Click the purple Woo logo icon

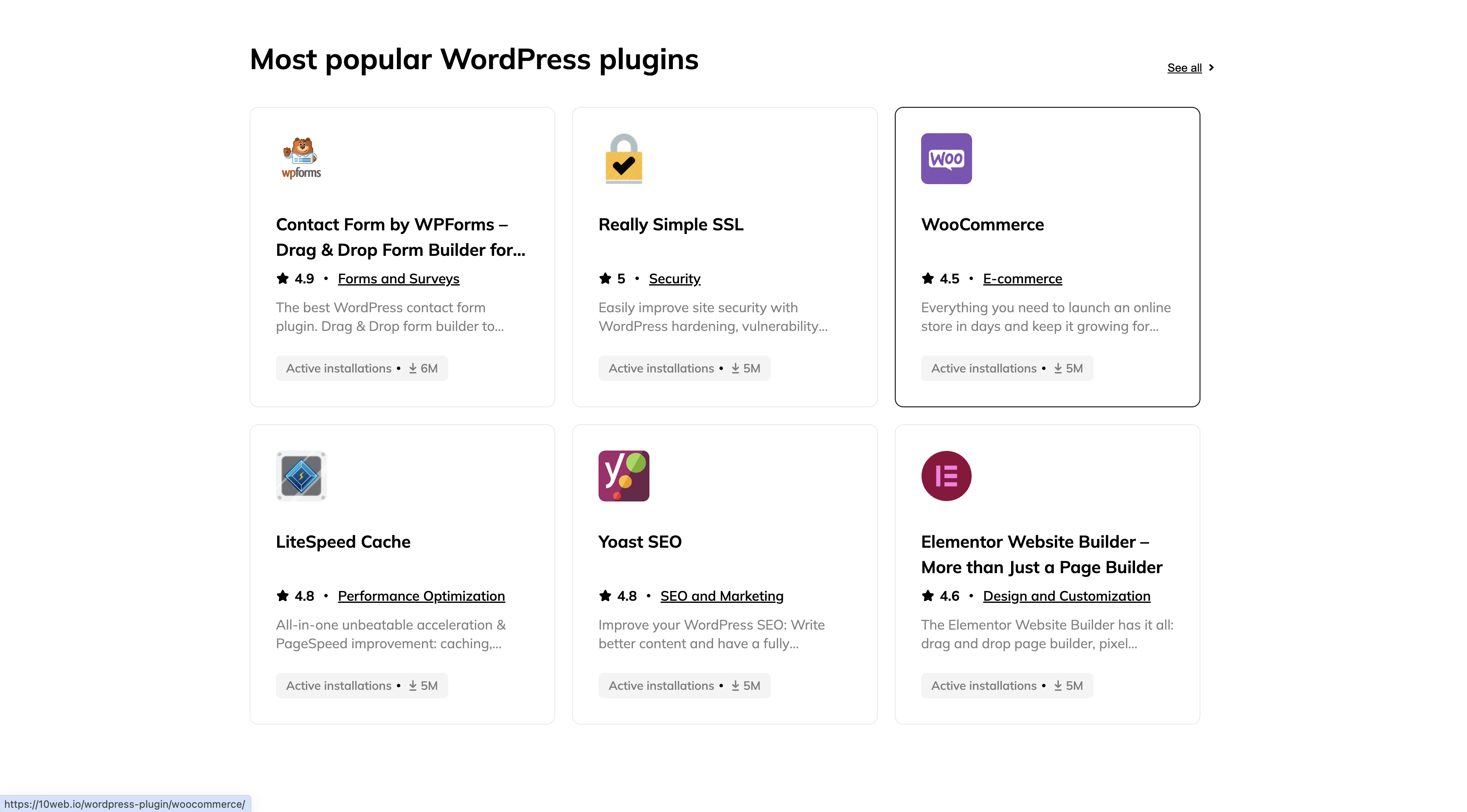pyautogui.click(x=946, y=158)
